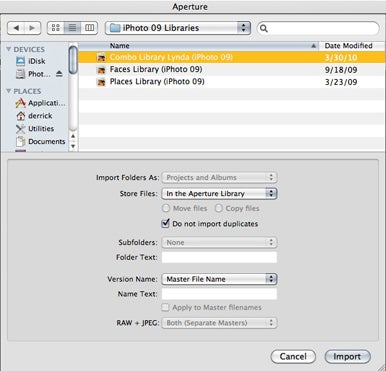Open the RAW + JPEG dropdown
This screenshot has width=386, height=371.
[219, 323]
